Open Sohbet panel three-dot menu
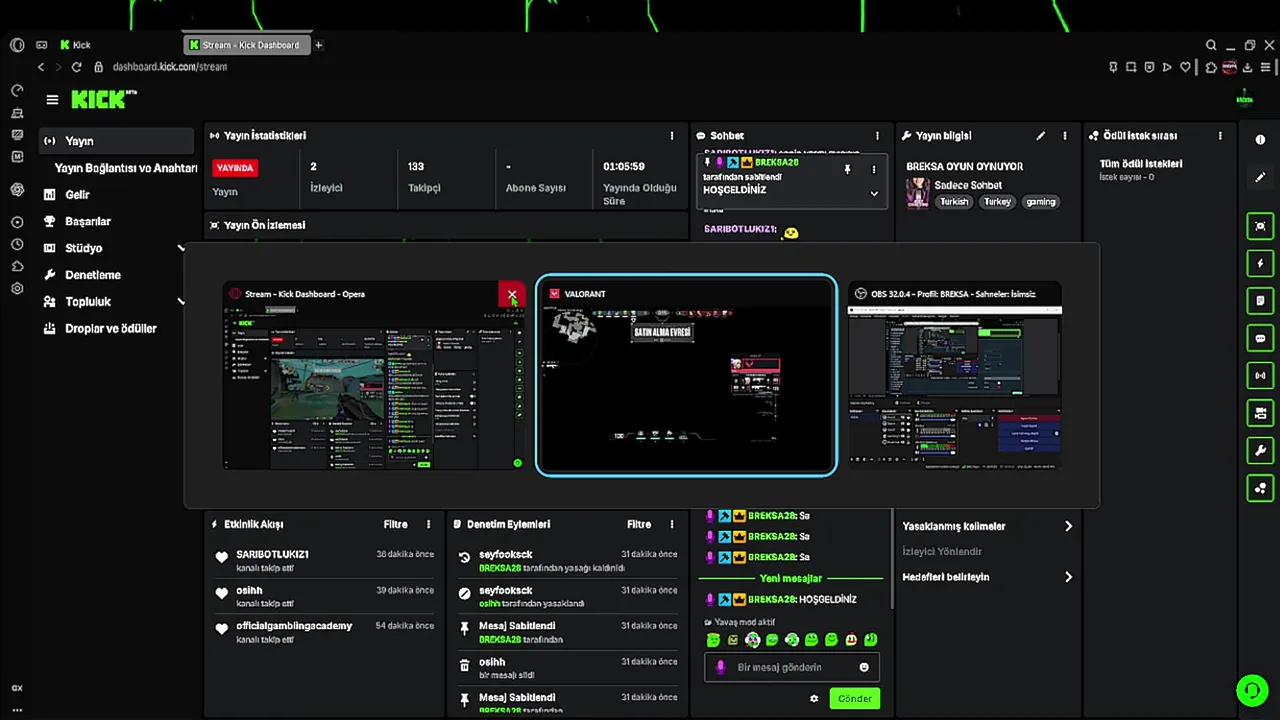 coord(877,136)
